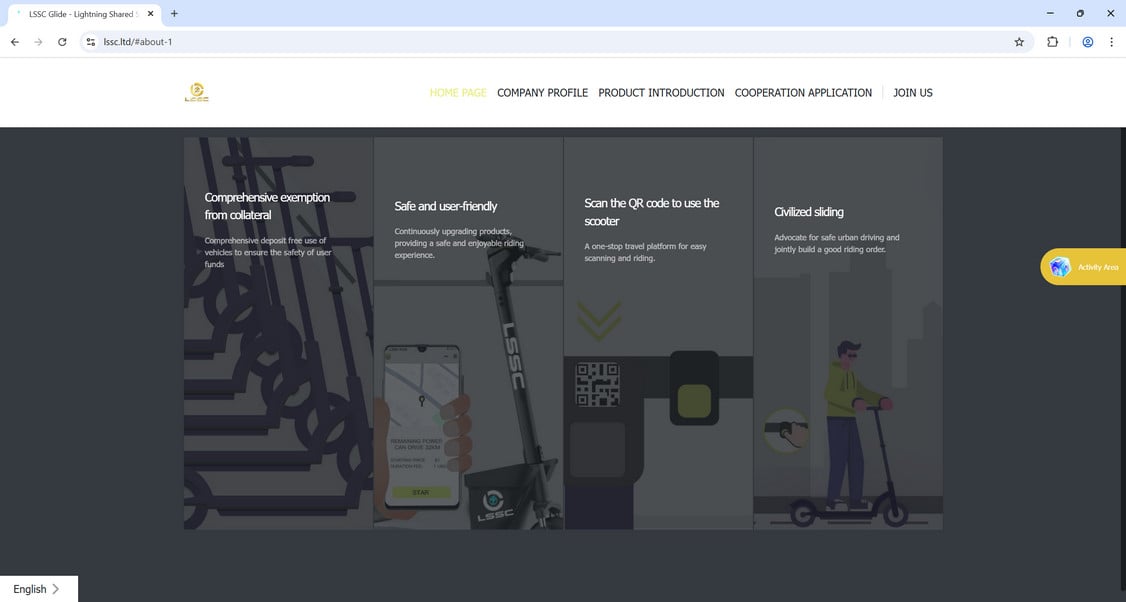The width and height of the screenshot is (1126, 602).
Task: Restore down the browser window
Action: [x=1080, y=14]
